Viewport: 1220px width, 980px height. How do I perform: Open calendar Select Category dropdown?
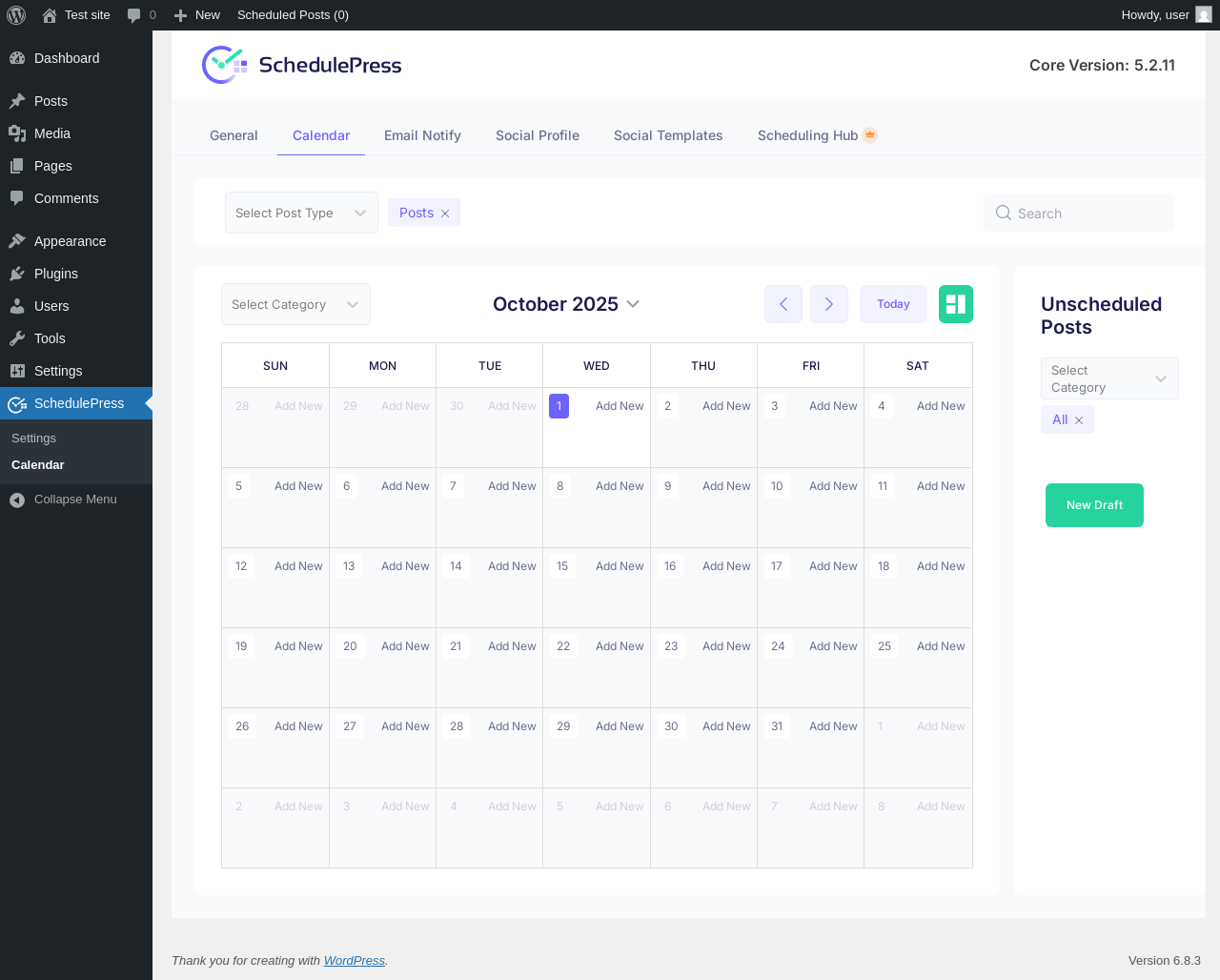295,304
